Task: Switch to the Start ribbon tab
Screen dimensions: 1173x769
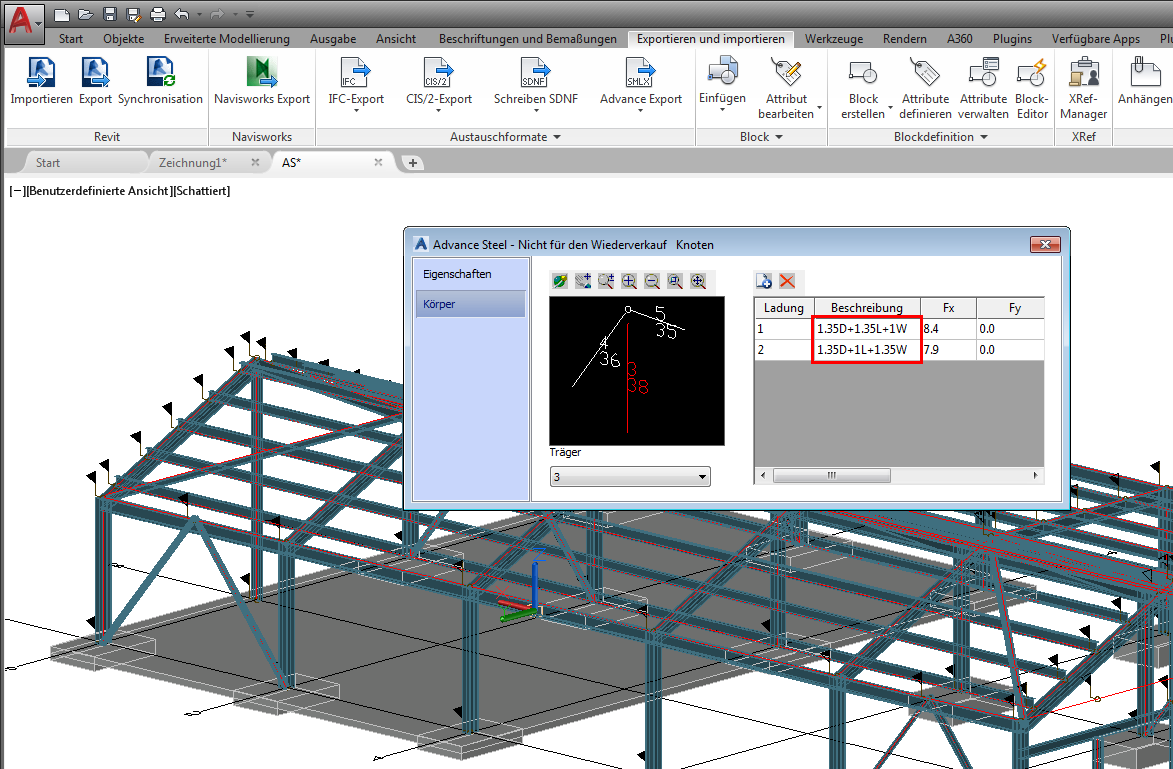Action: click(x=71, y=39)
